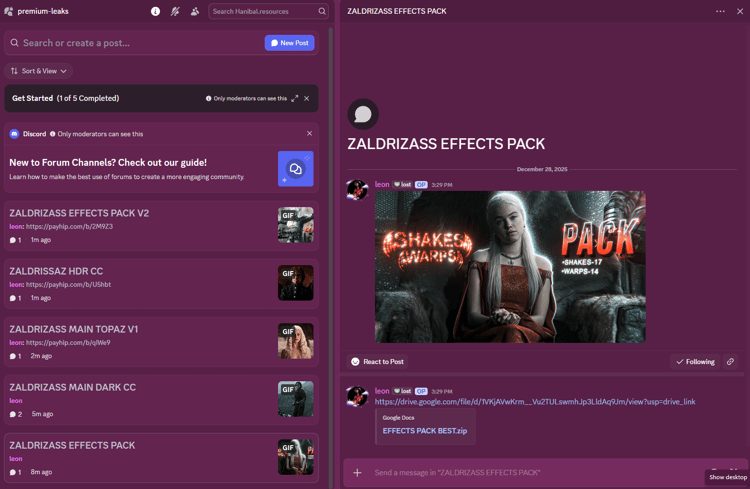Image resolution: width=750 pixels, height=489 pixels.
Task: Click the search magnifier in server search box
Action: pyautogui.click(x=322, y=11)
